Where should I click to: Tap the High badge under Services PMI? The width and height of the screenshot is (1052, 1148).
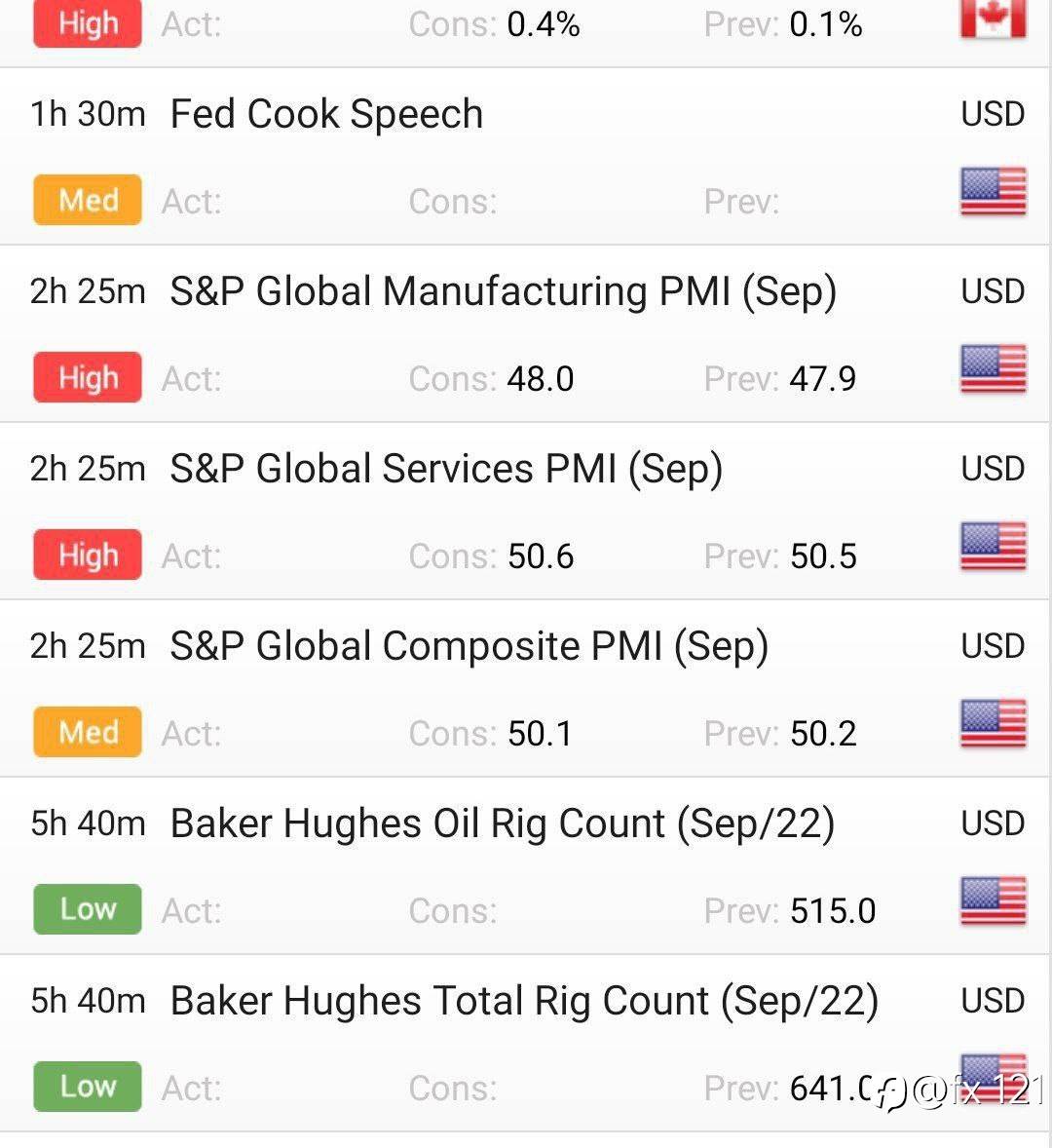click(88, 555)
